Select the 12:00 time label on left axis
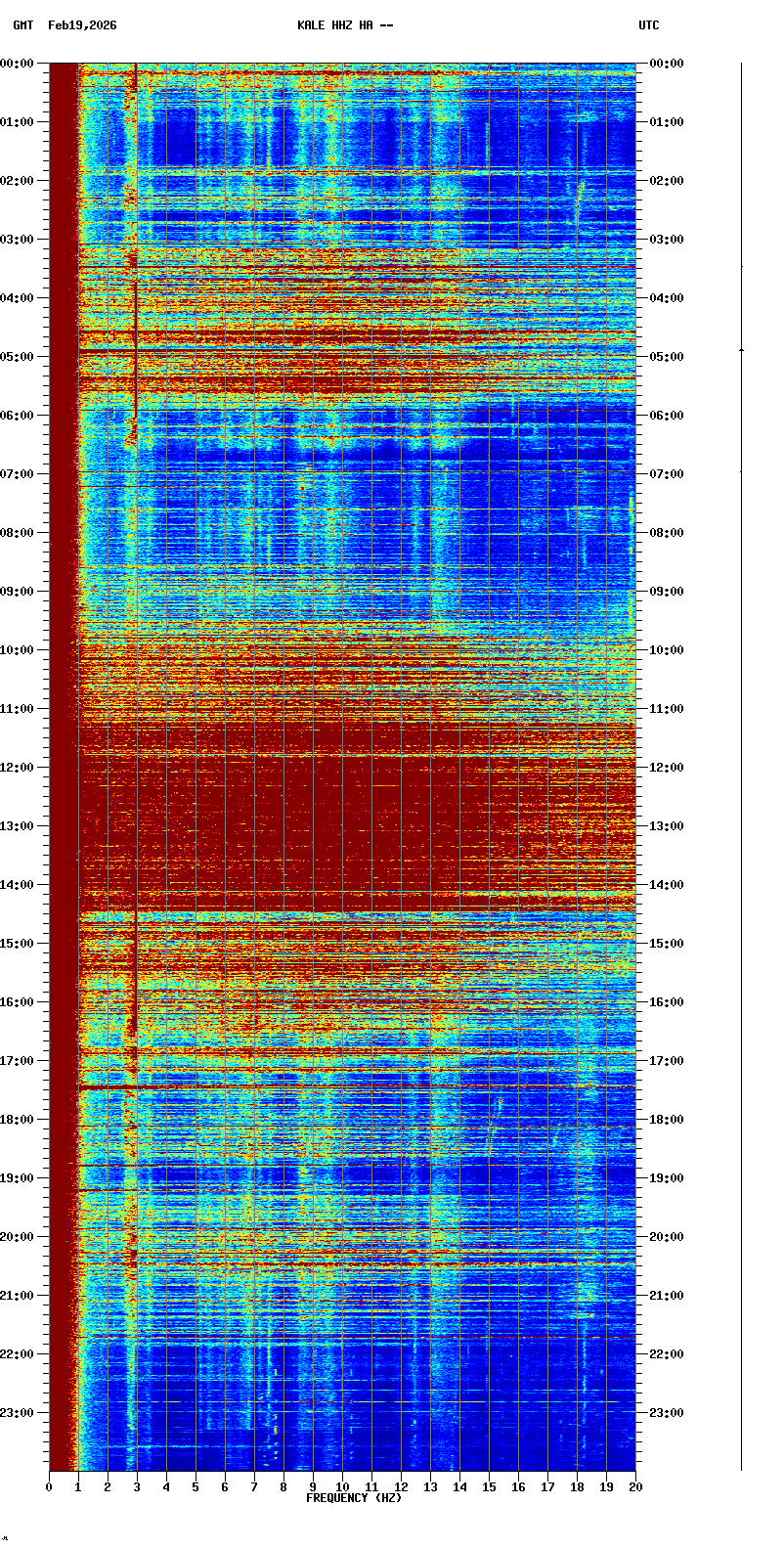 (17, 768)
